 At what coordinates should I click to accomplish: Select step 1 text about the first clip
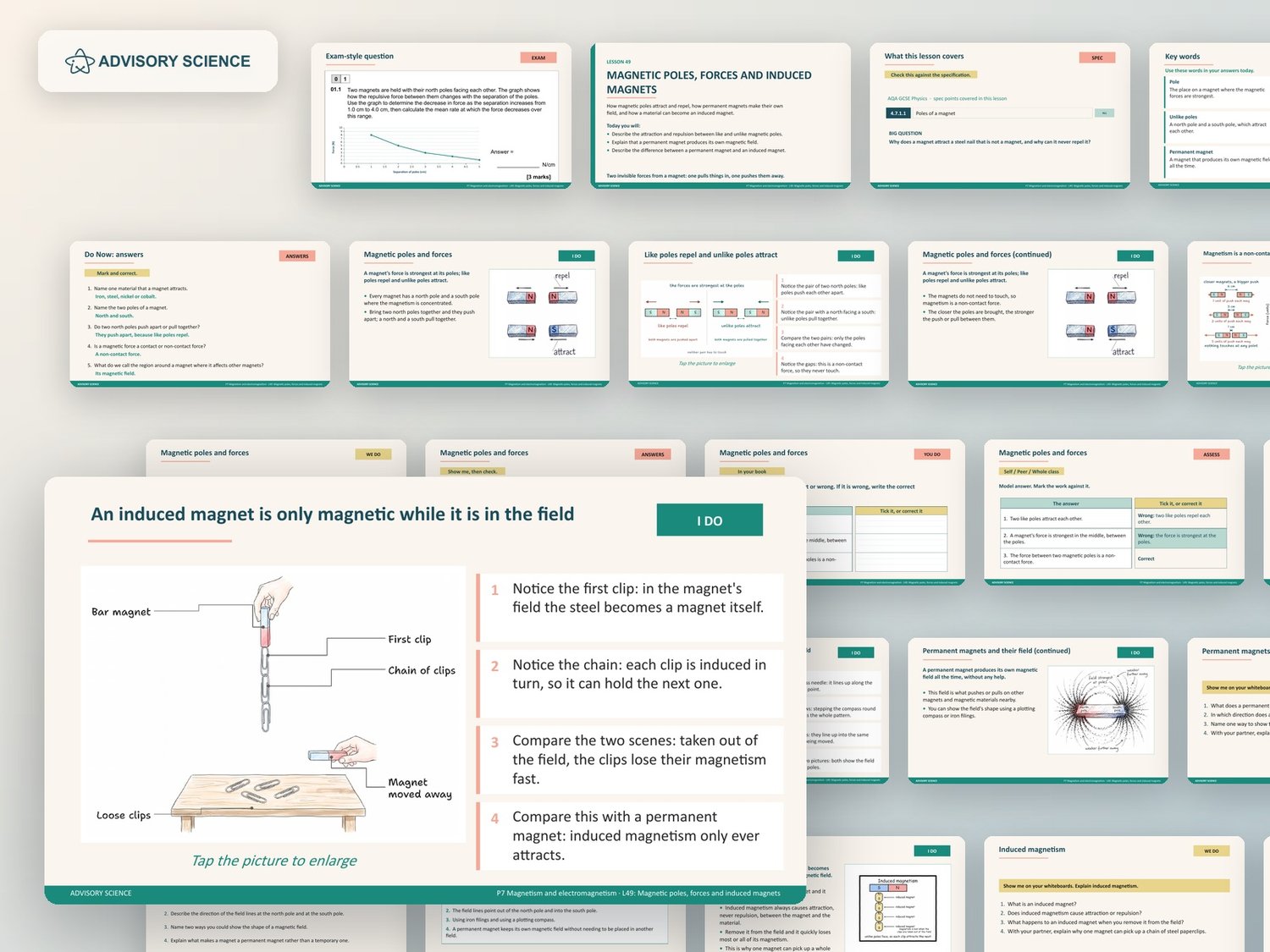[638, 598]
